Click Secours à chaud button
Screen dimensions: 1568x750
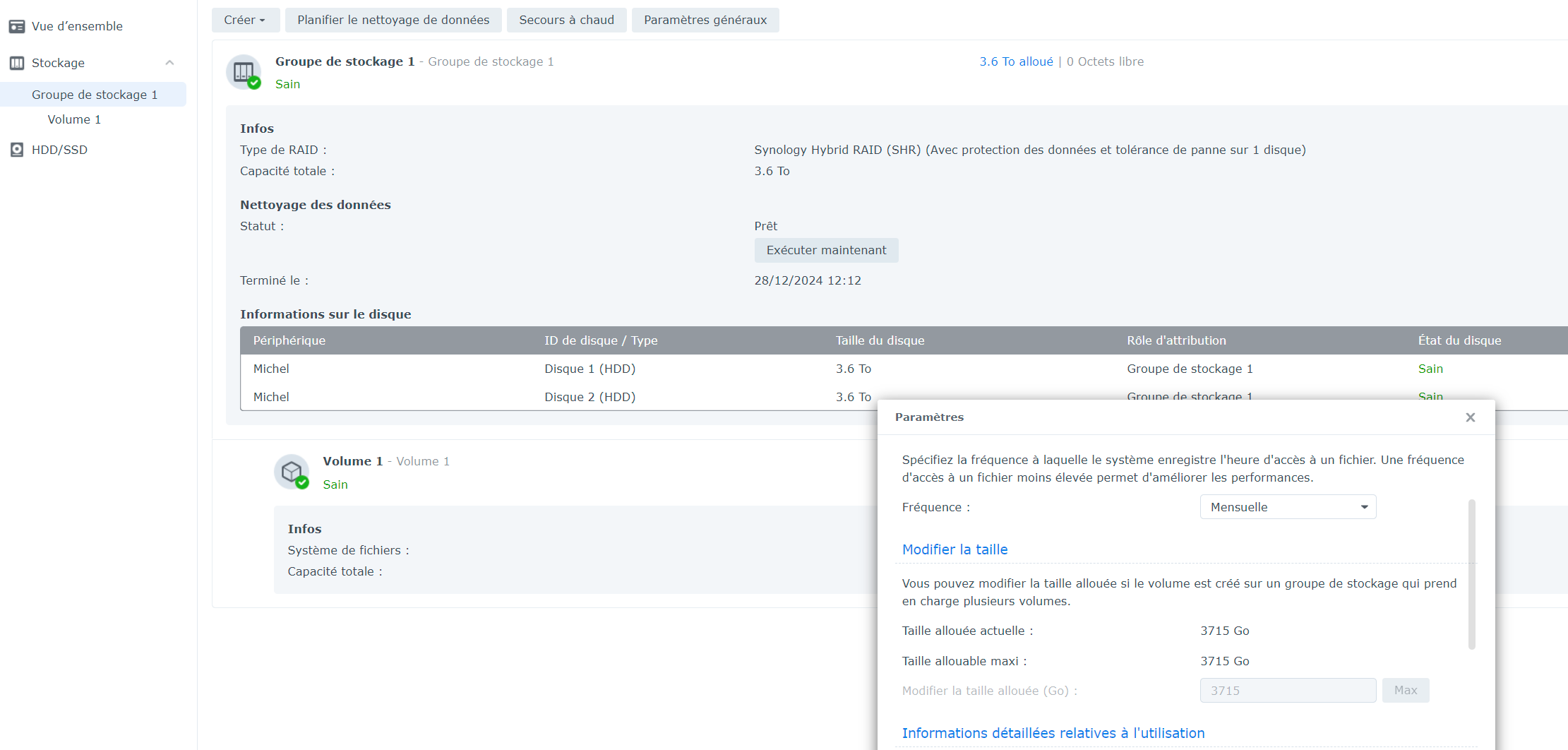[567, 20]
